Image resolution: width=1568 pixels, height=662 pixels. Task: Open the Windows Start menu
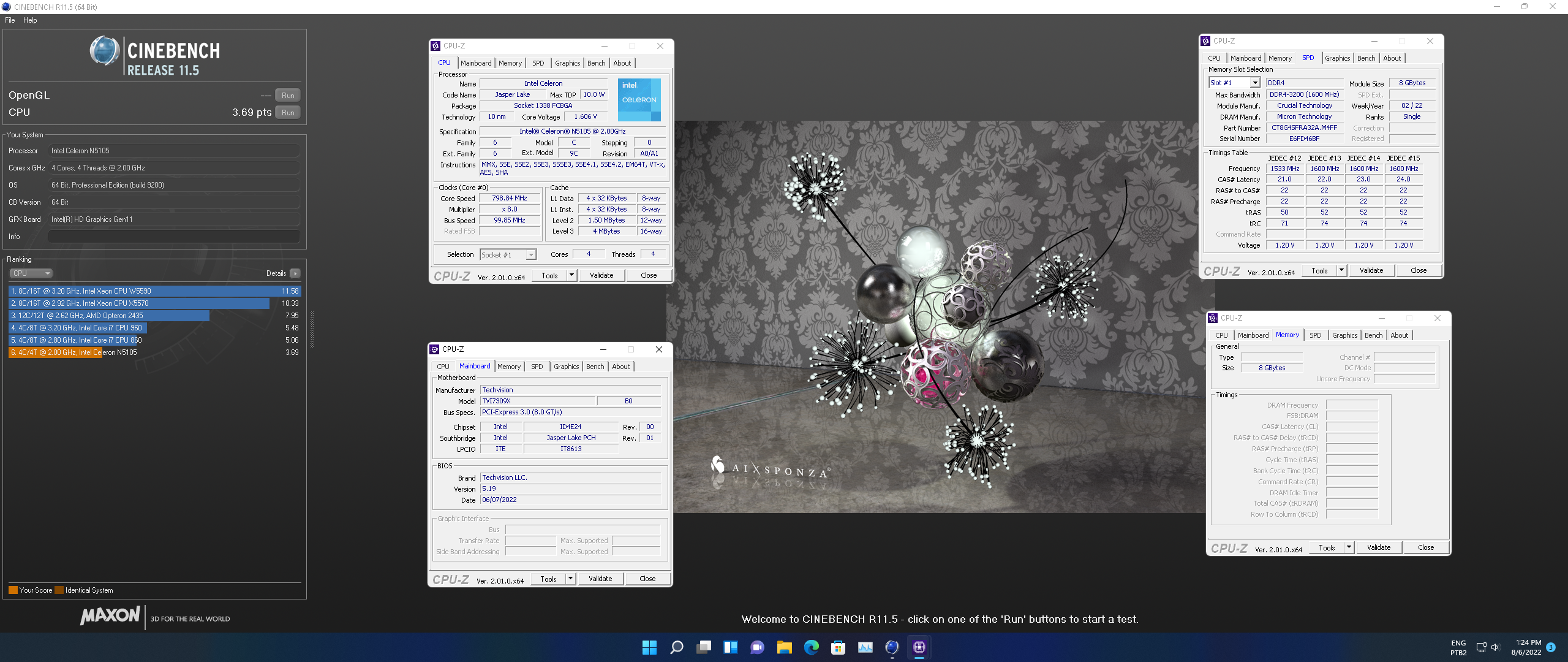point(649,647)
